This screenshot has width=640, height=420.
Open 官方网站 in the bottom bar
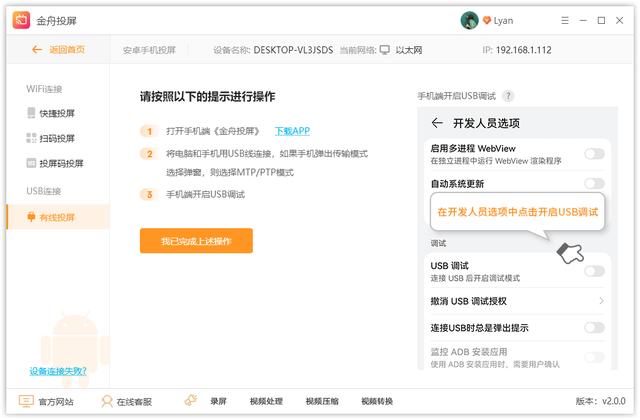[x=56, y=402]
